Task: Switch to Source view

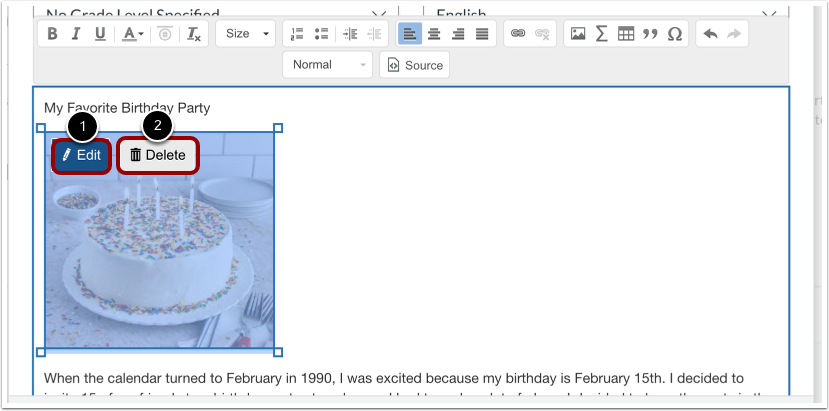Action: (x=414, y=65)
